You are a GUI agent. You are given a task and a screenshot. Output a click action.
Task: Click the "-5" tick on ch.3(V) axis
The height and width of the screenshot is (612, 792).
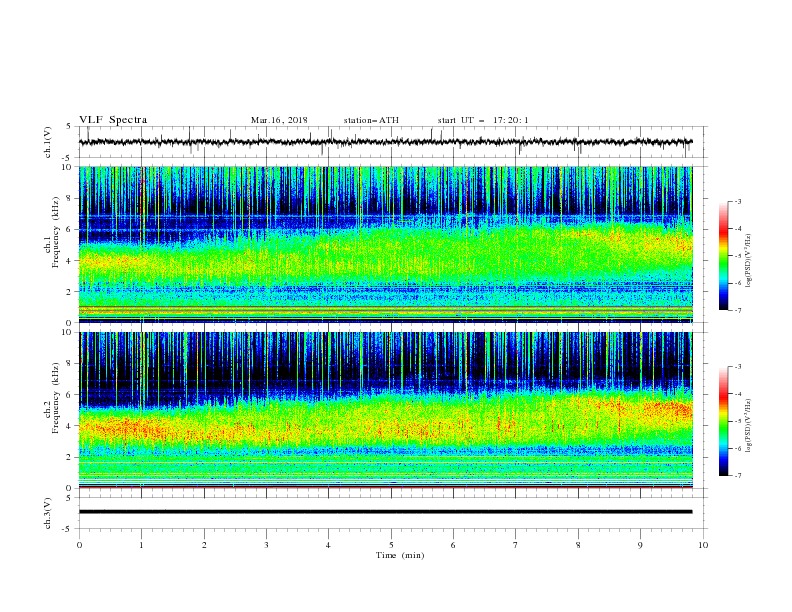pos(68,529)
